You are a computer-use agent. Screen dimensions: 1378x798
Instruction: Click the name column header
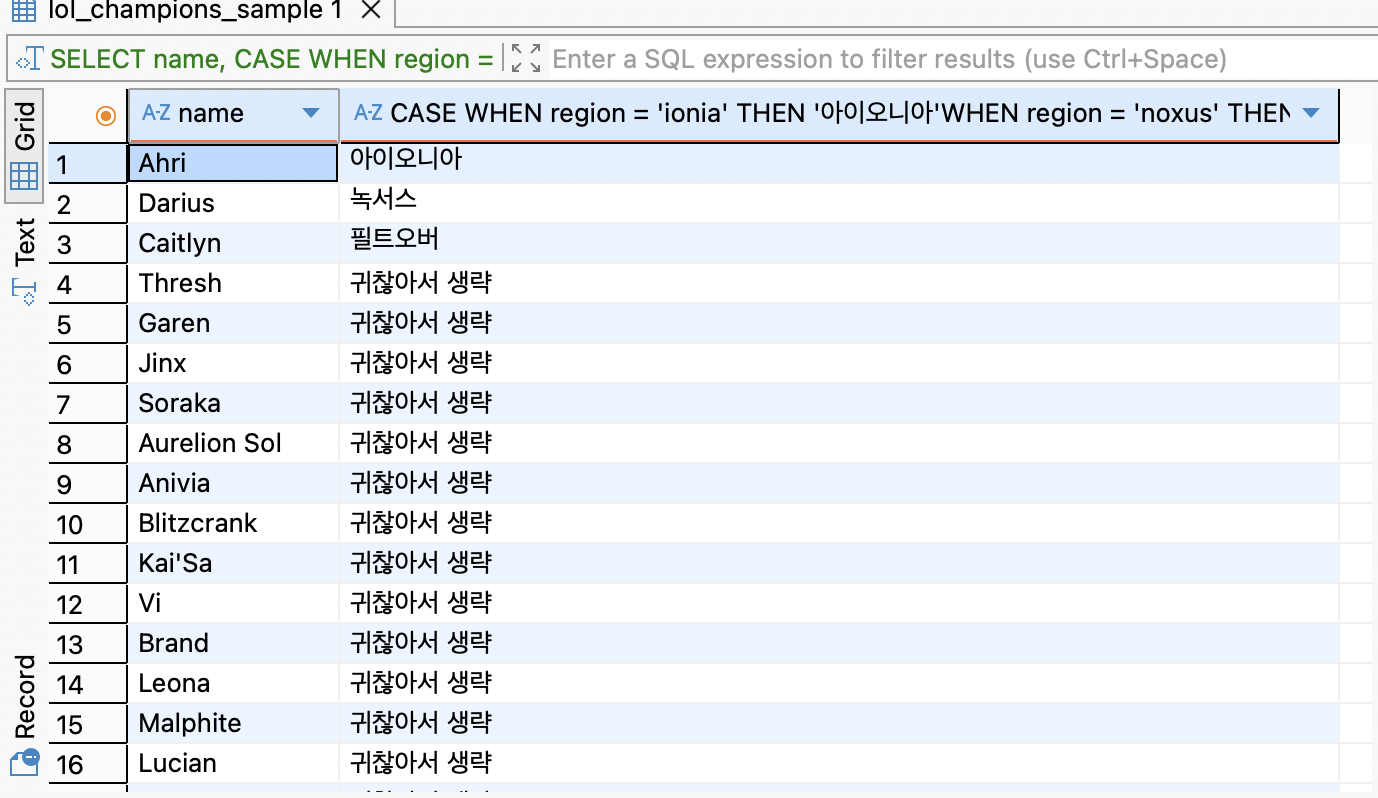pos(233,115)
